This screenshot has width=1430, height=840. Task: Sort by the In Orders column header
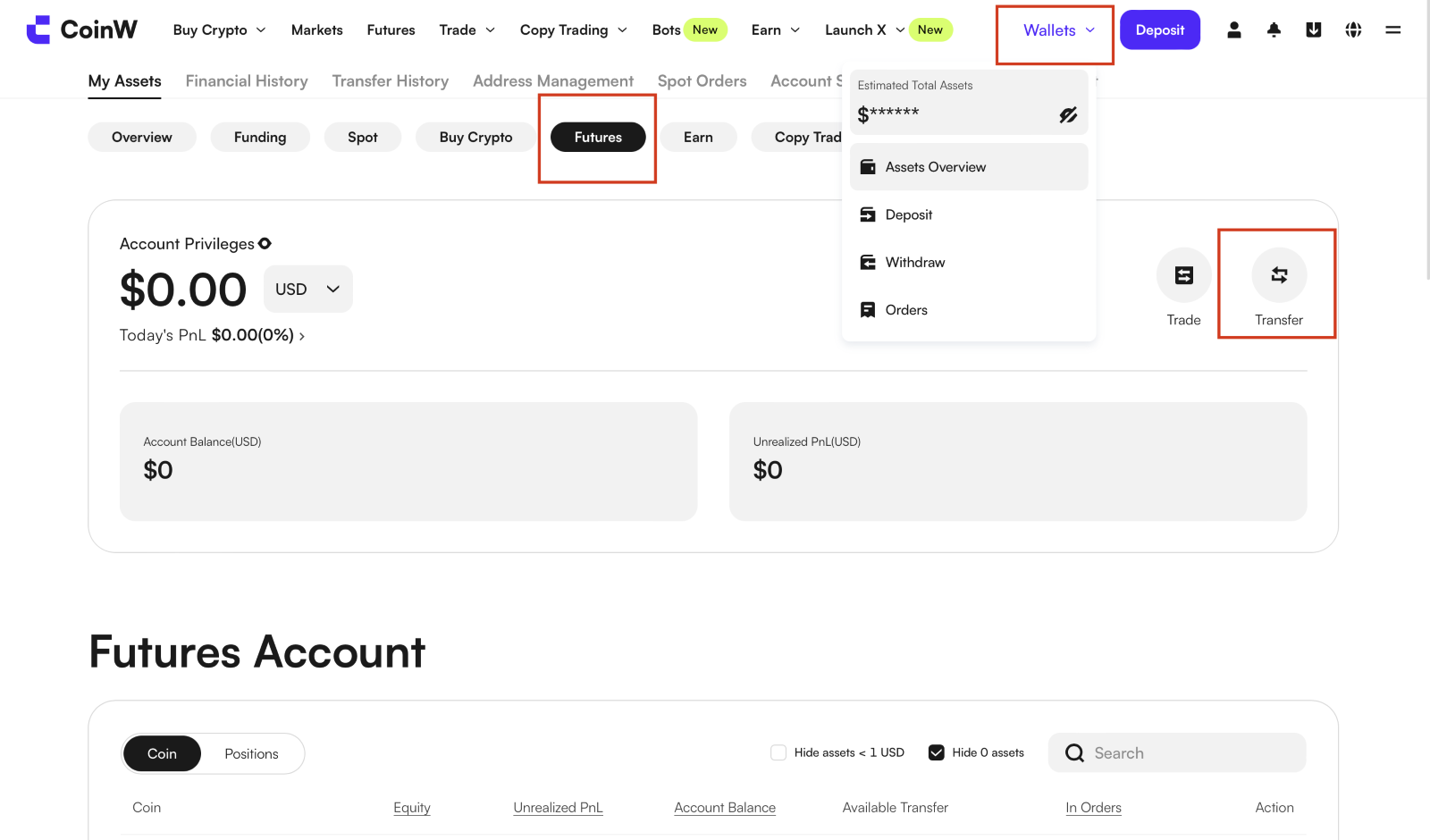coord(1093,808)
